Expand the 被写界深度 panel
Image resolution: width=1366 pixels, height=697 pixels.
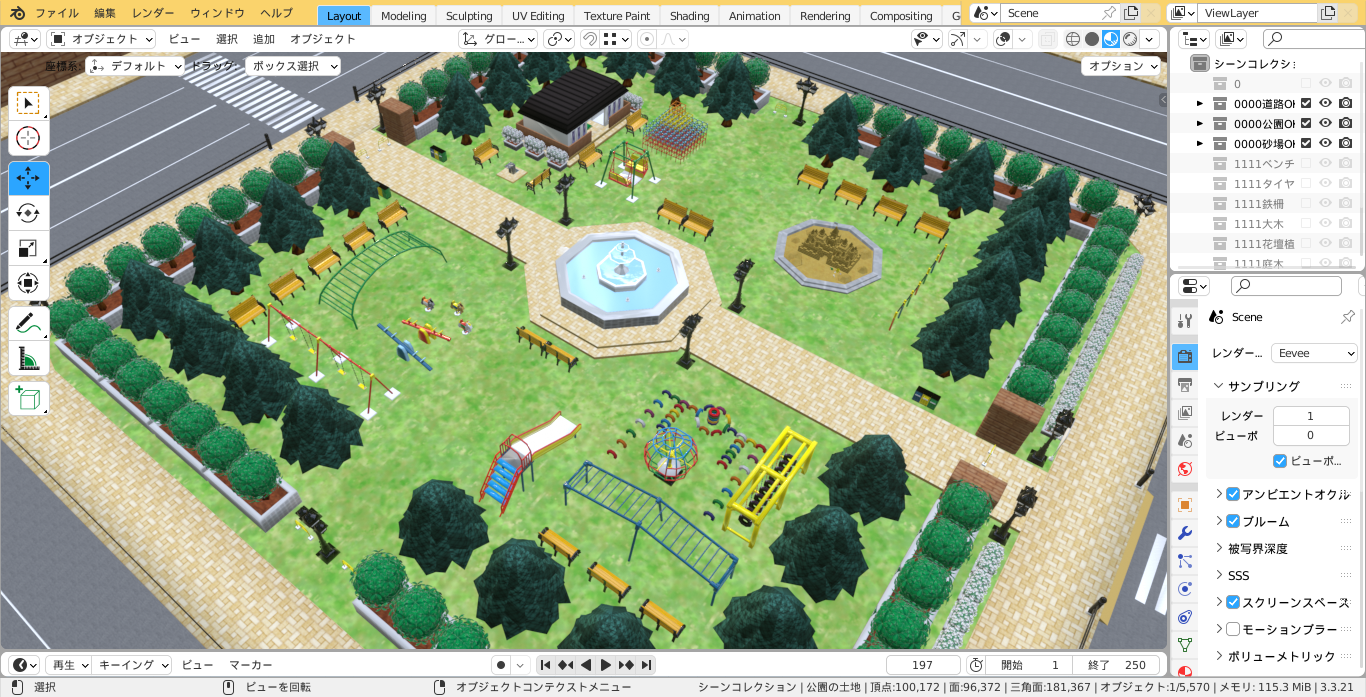click(x=1219, y=548)
